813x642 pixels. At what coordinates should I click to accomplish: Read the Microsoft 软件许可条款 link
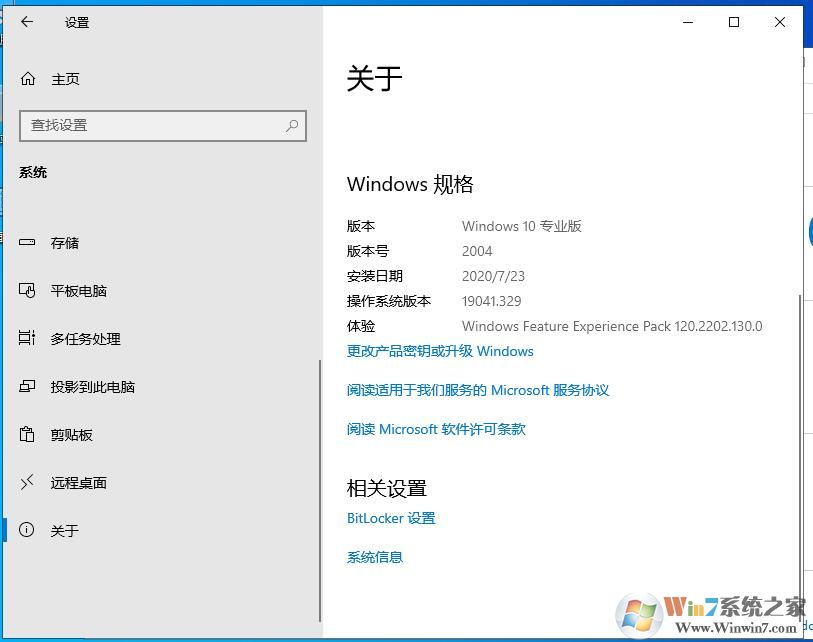[x=436, y=429]
